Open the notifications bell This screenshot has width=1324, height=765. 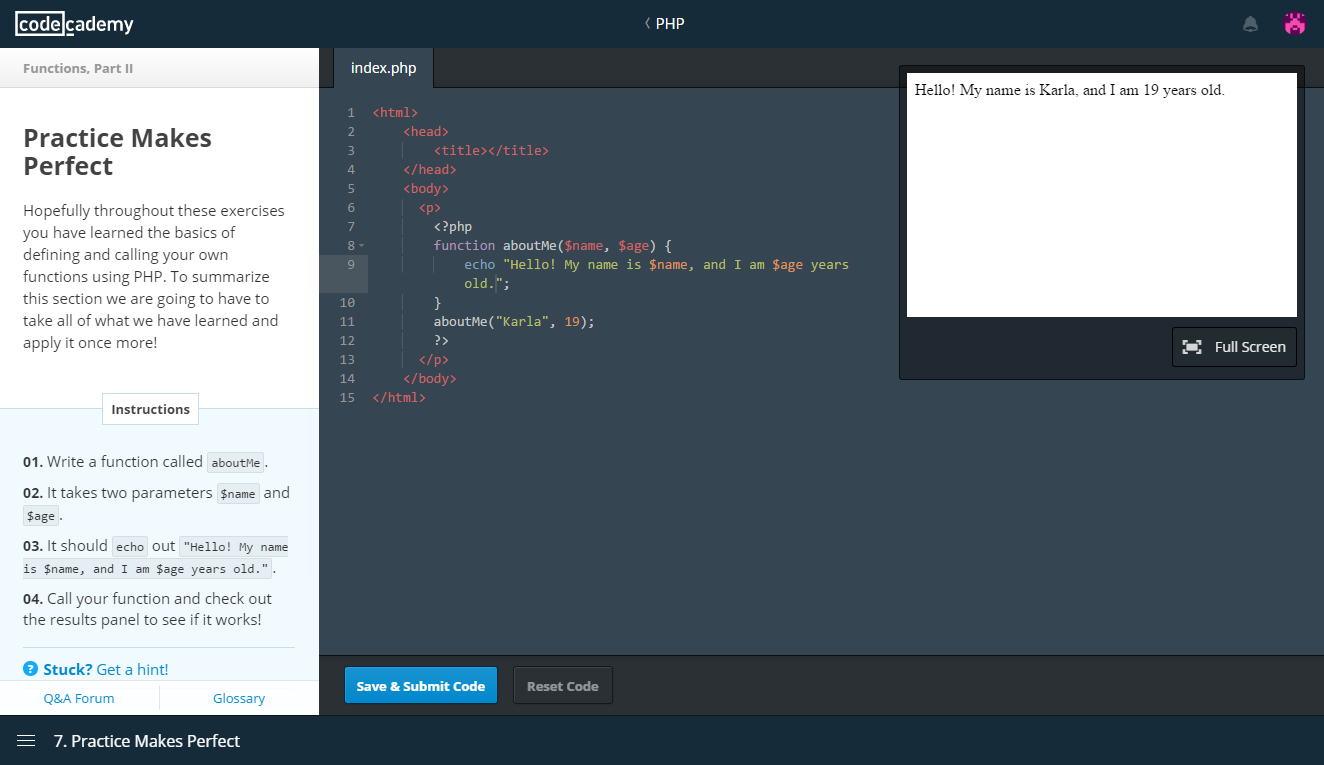point(1250,24)
